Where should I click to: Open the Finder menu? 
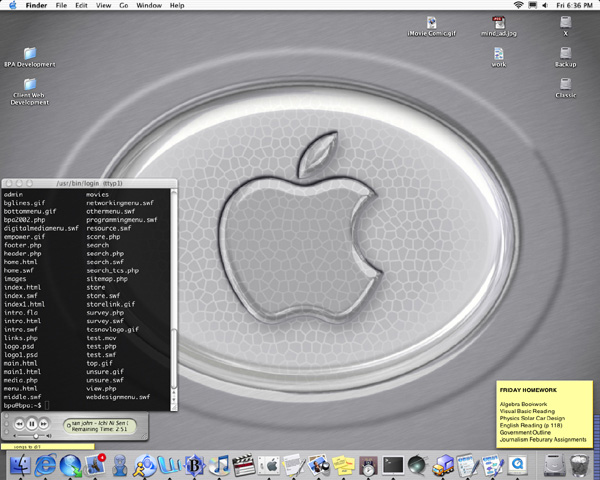click(36, 5)
